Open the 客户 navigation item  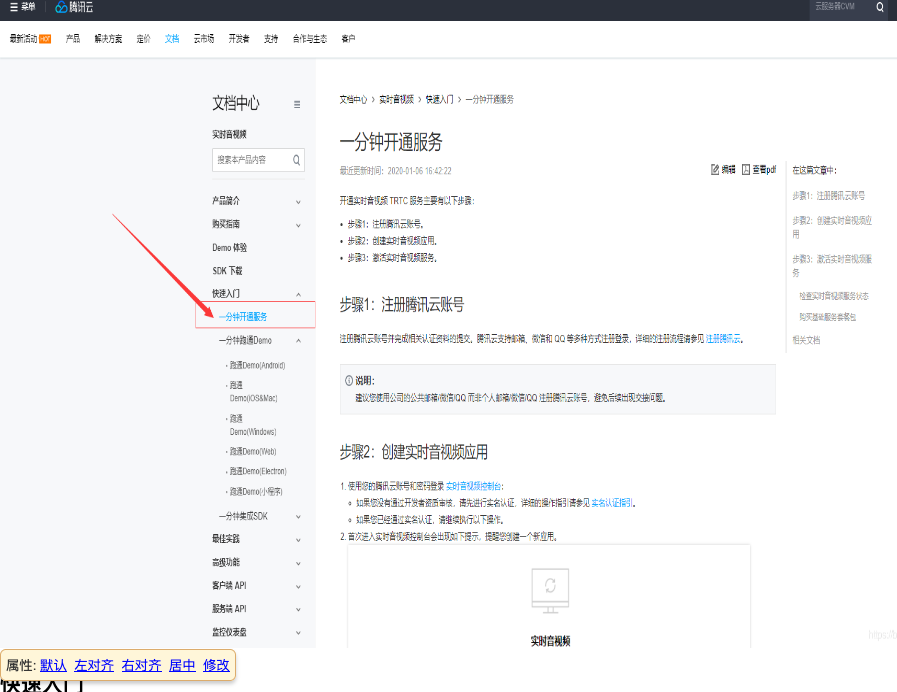click(348, 38)
